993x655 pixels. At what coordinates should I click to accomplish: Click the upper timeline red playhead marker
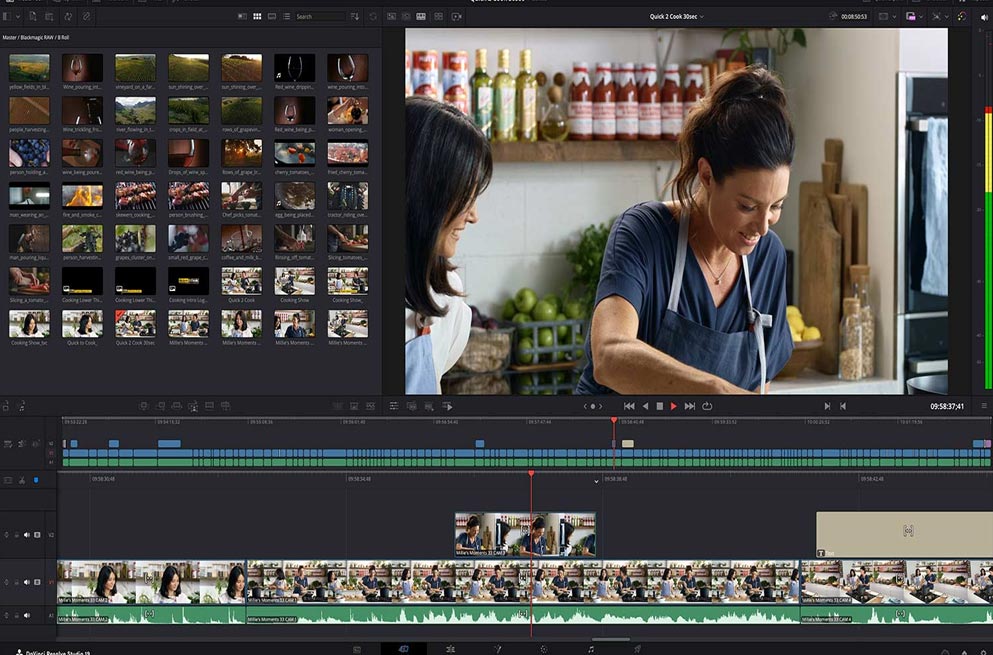[x=614, y=421]
